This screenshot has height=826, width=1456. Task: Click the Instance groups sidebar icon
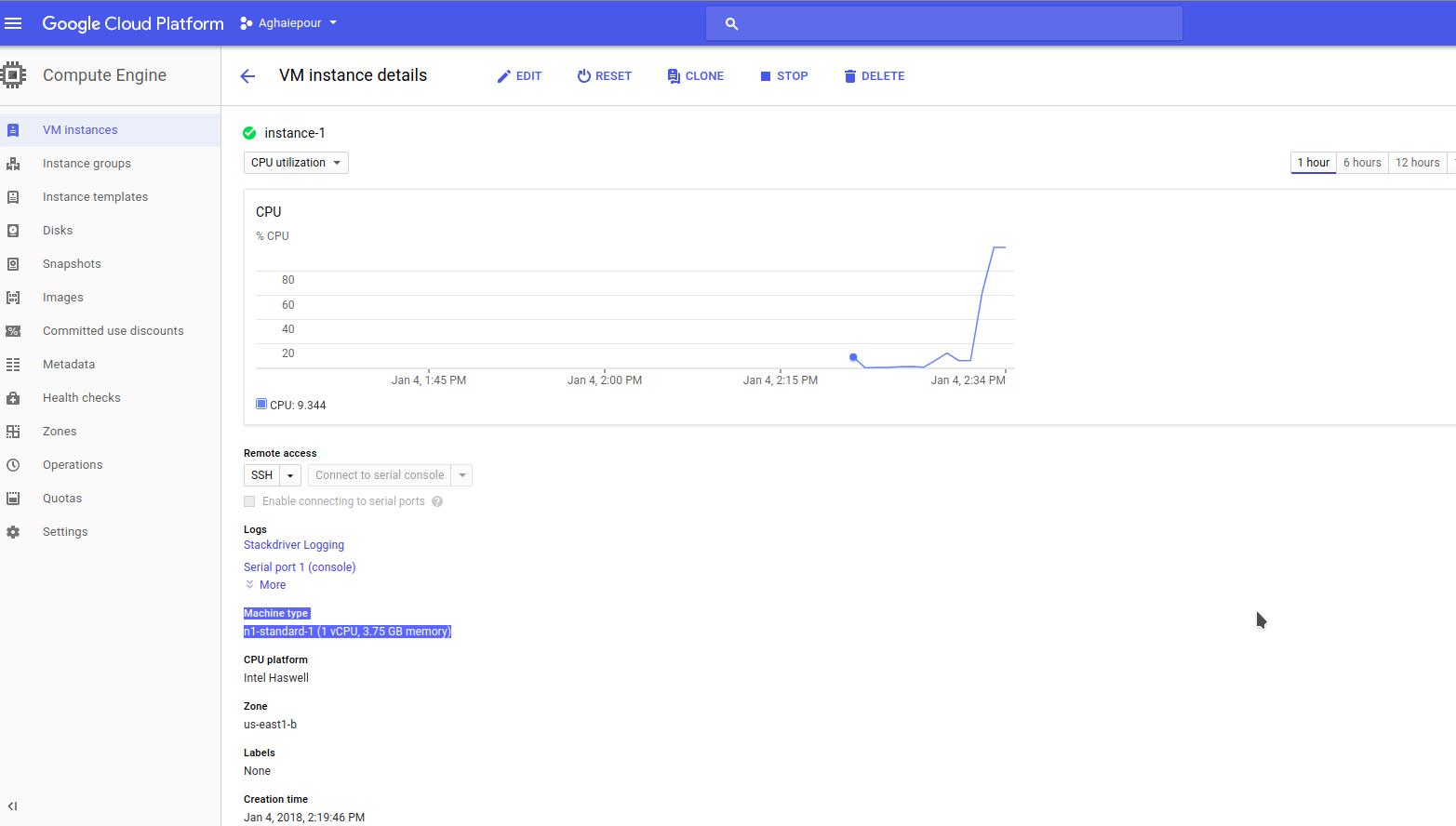(13, 164)
